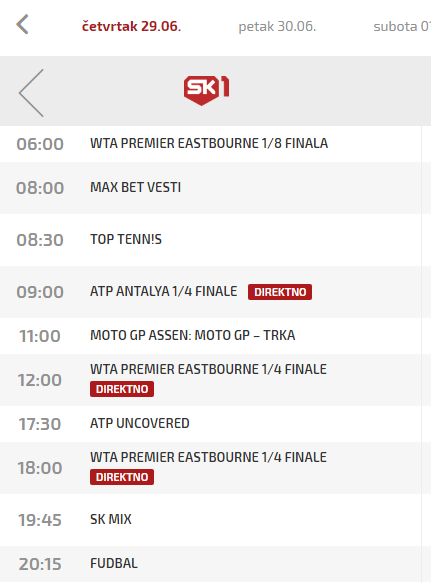This screenshot has width=431, height=583.
Task: Click the 18:00 time slot
Action: click(x=40, y=468)
